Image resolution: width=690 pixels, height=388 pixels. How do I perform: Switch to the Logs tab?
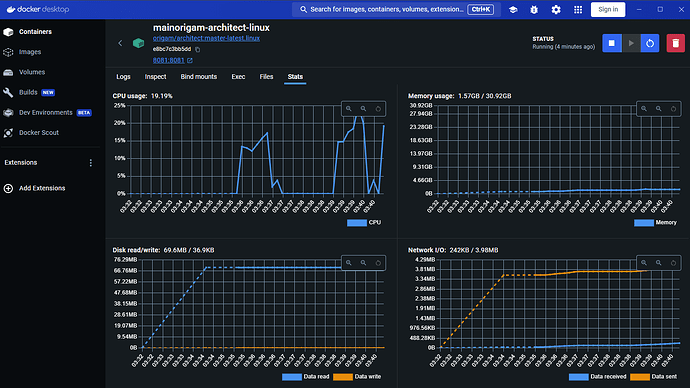pyautogui.click(x=123, y=77)
